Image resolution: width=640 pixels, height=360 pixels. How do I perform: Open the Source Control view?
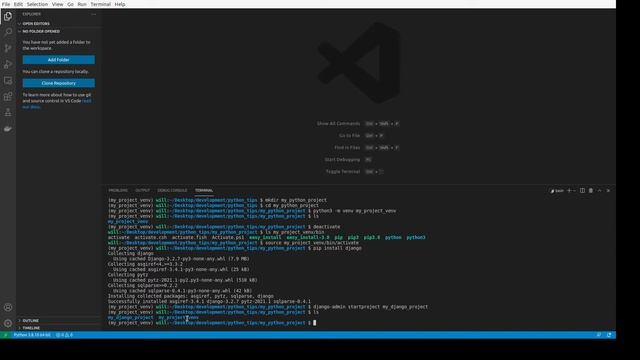8,48
